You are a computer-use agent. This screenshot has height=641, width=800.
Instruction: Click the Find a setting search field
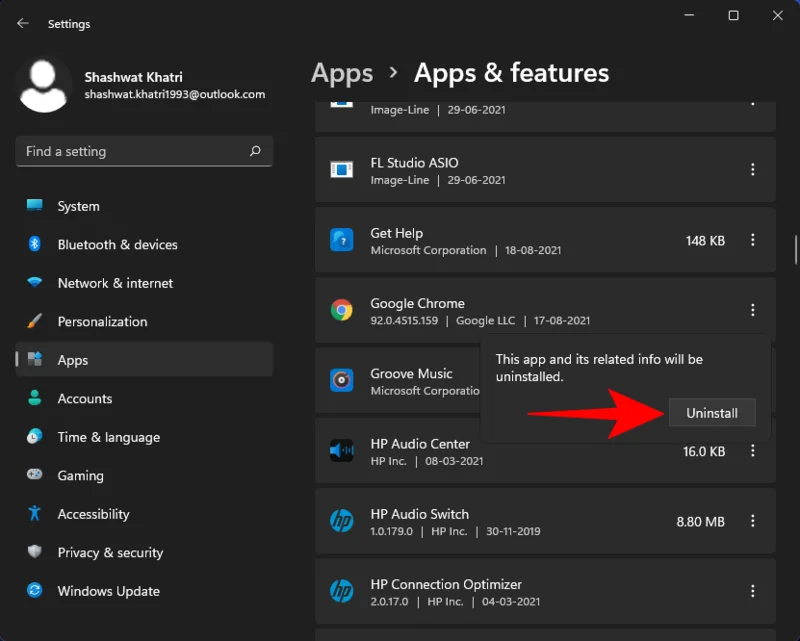[144, 151]
